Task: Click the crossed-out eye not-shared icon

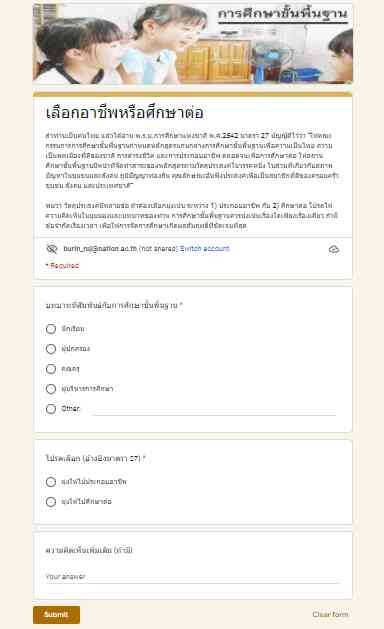Action: click(x=52, y=249)
